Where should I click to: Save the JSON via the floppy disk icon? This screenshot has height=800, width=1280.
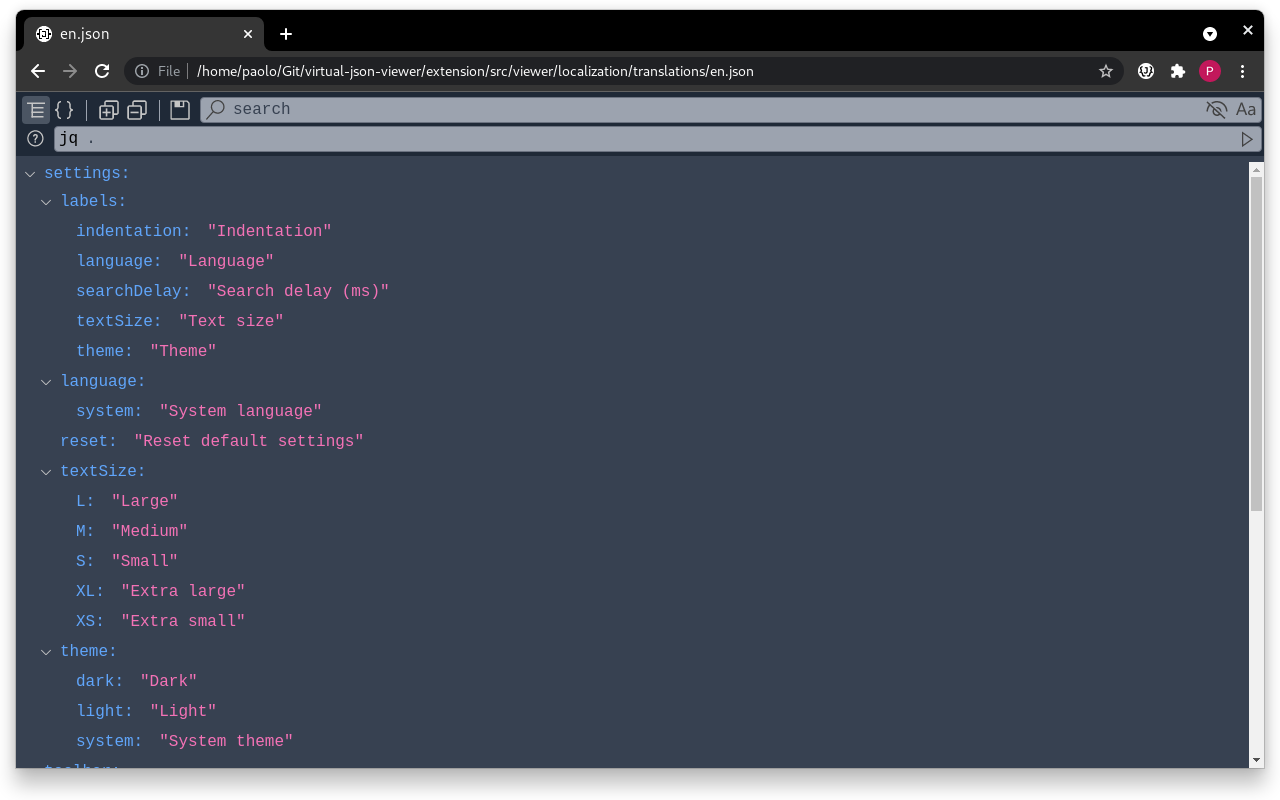coord(179,110)
